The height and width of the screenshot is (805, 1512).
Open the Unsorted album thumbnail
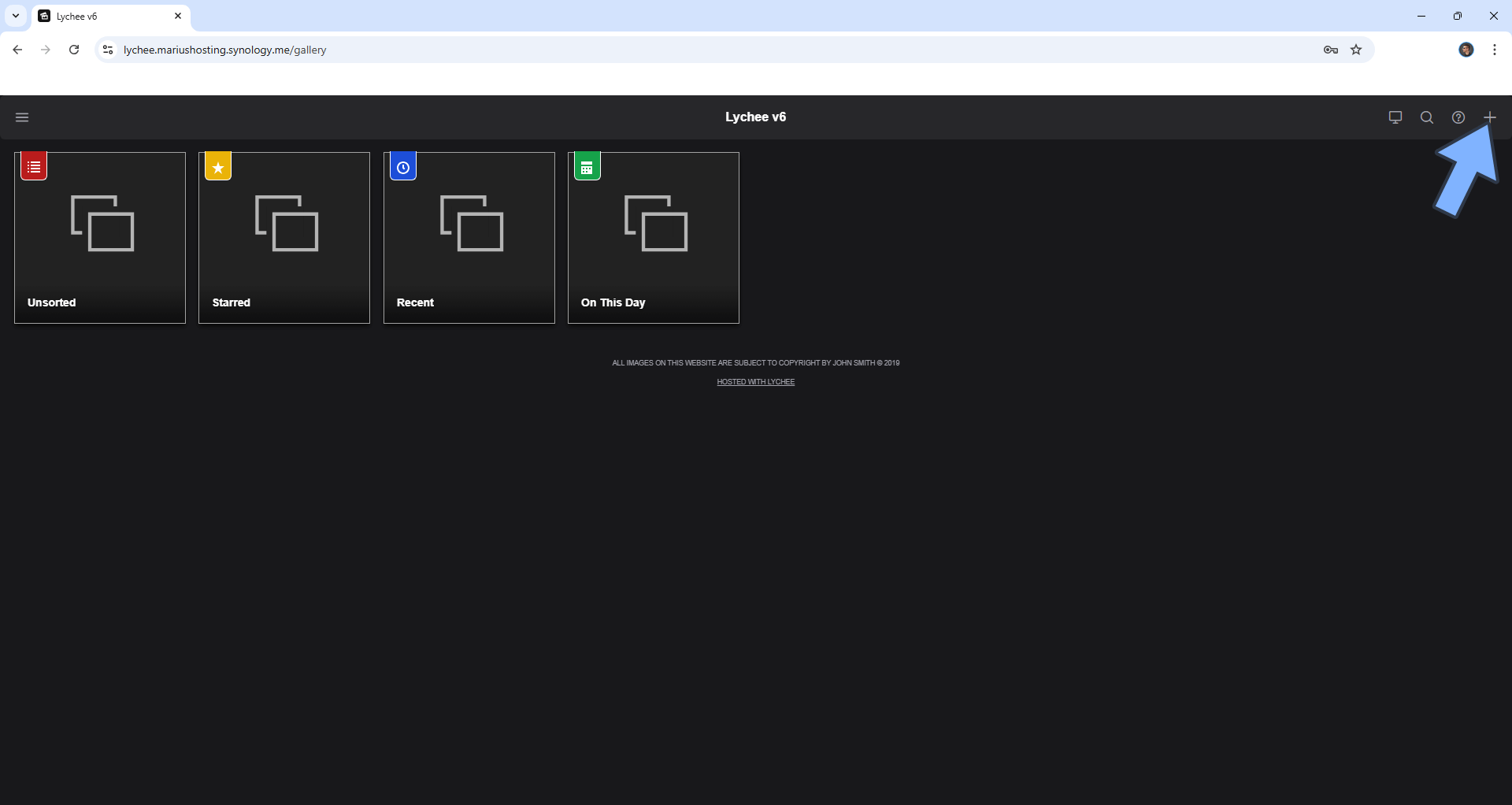[100, 238]
